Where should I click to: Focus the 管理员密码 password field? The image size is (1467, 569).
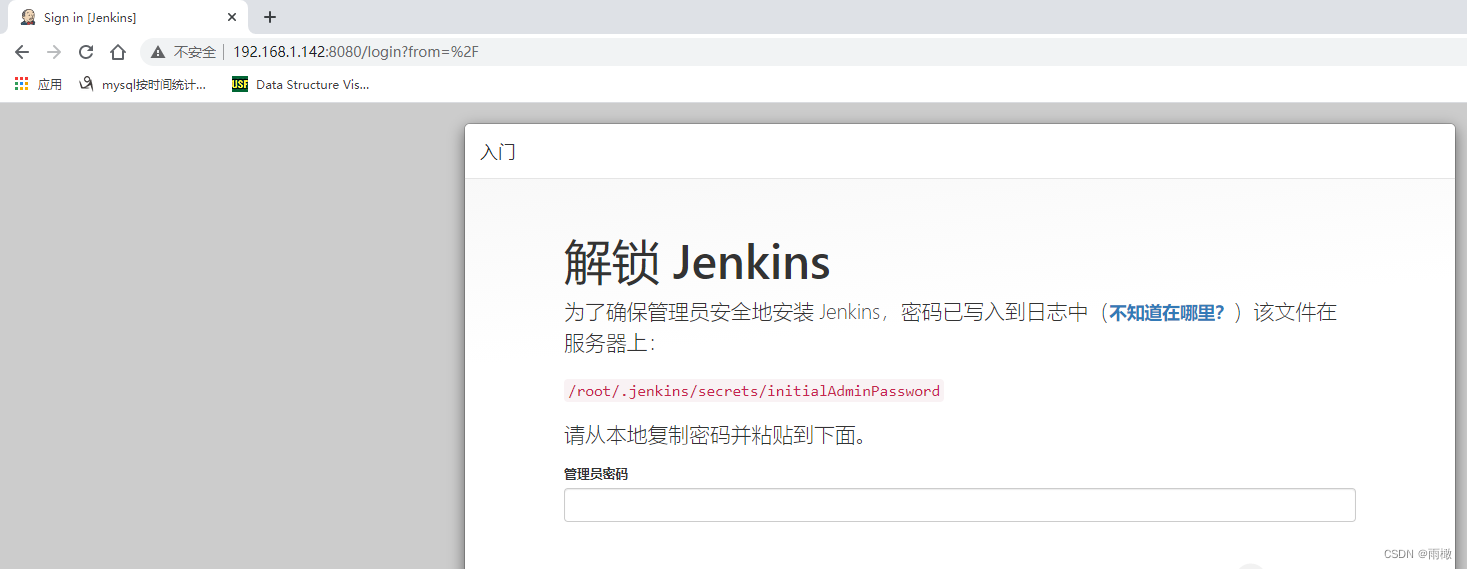(960, 505)
